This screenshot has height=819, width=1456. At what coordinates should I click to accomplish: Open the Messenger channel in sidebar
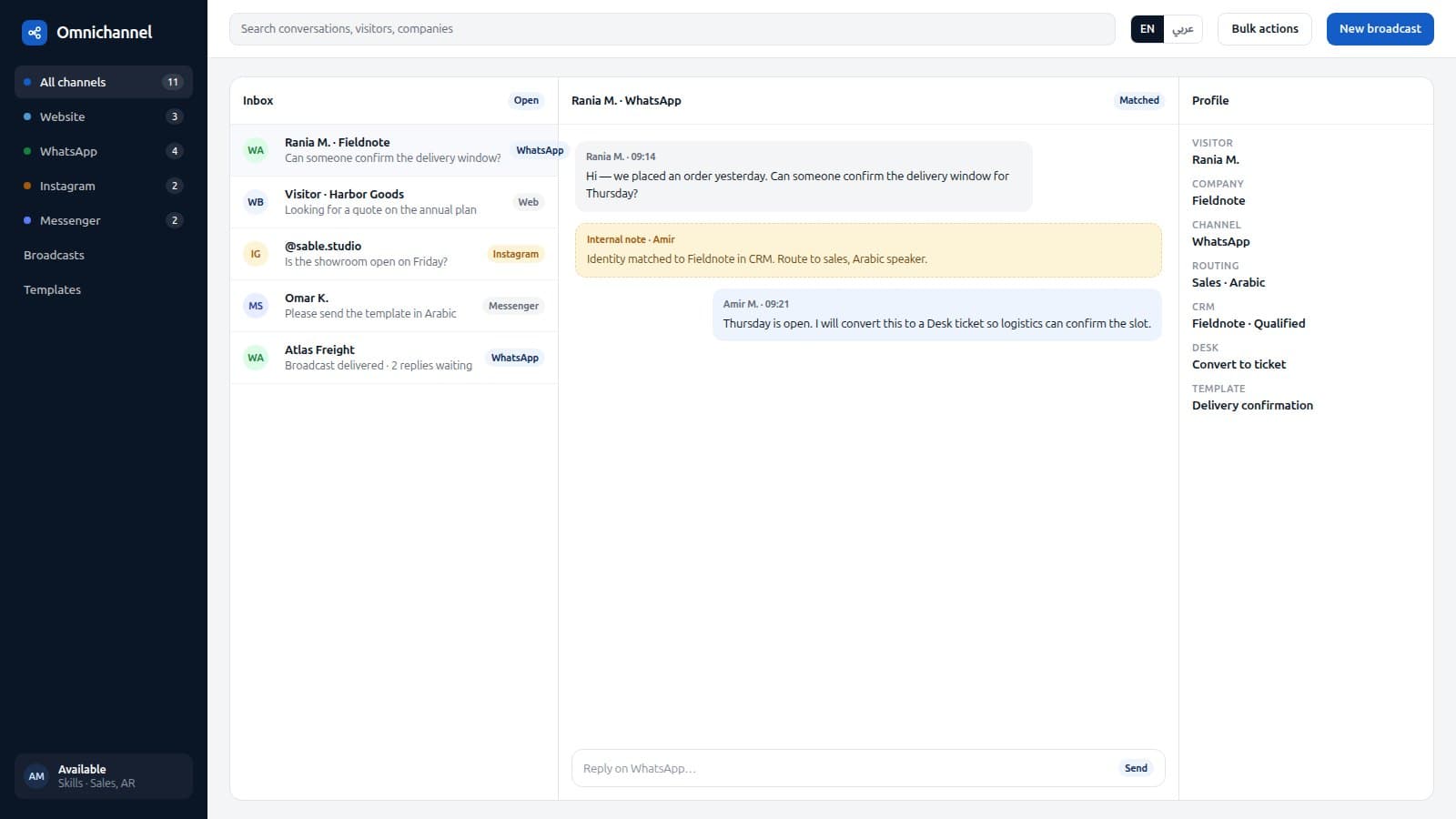(104, 220)
